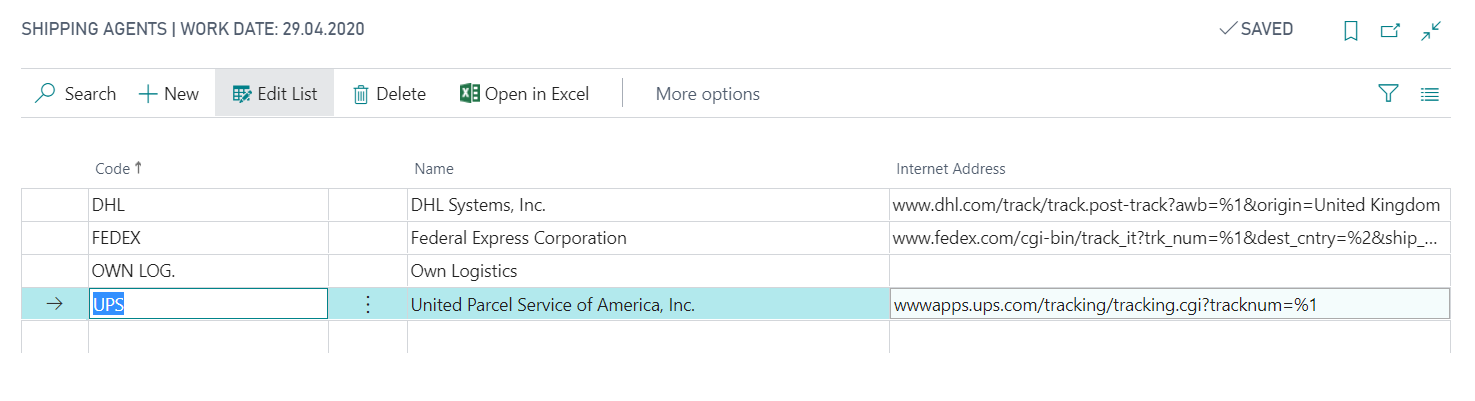Delete the selected shipping agent
Image resolution: width=1475 pixels, height=401 pixels.
point(389,94)
